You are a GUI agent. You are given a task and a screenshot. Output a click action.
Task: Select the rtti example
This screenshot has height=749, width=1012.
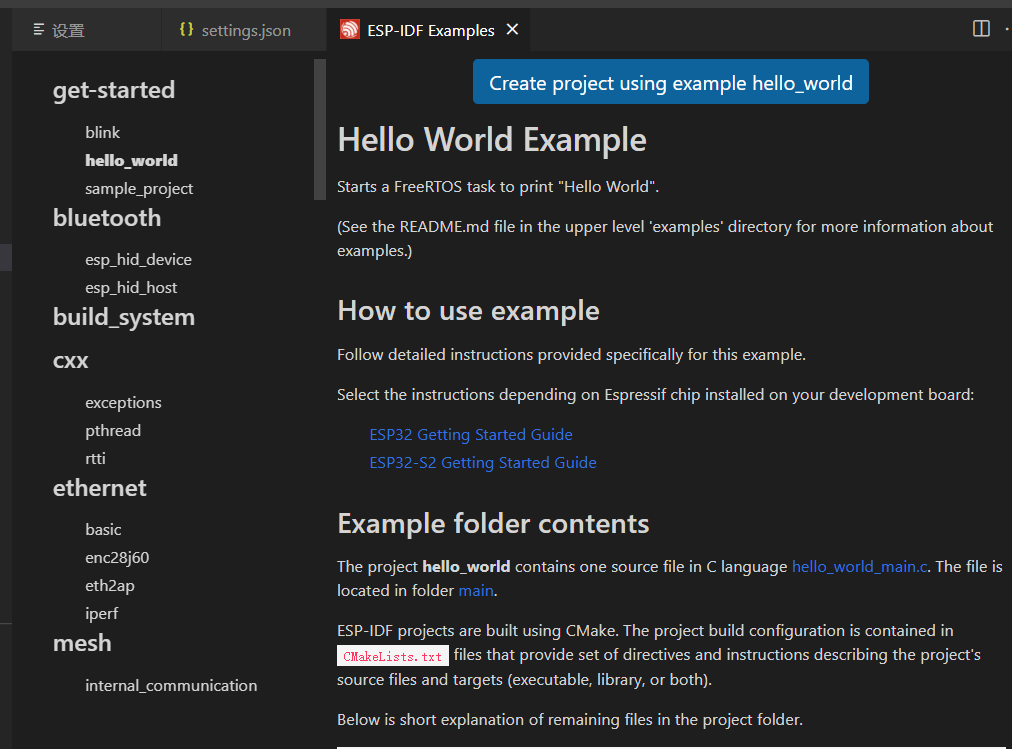click(x=96, y=459)
